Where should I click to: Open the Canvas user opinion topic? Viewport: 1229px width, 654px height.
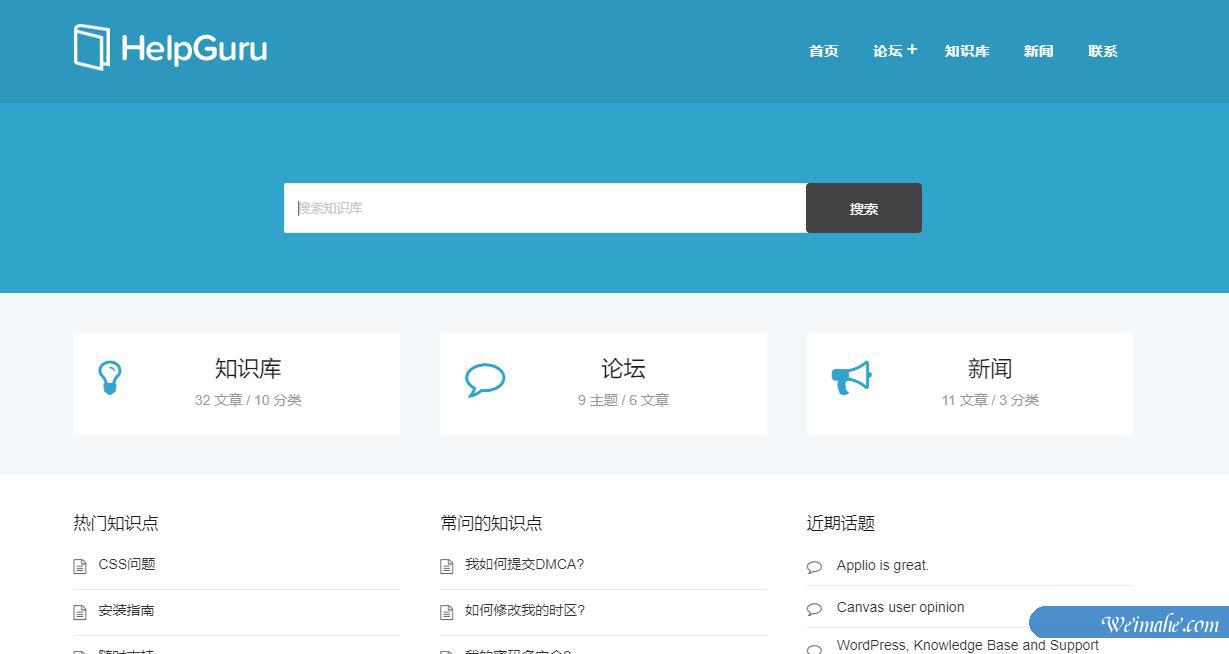tap(900, 607)
